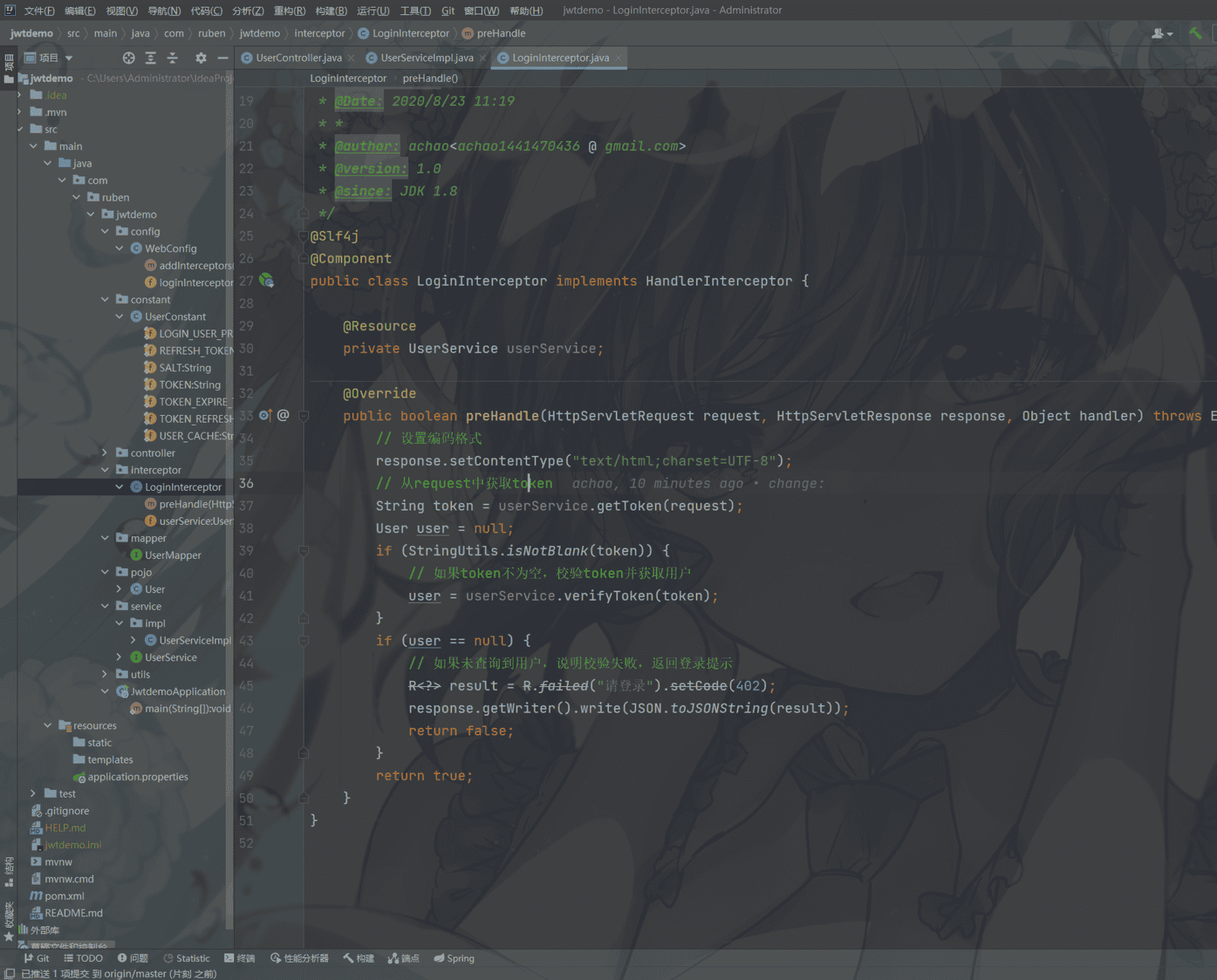Click the Spring bean gutter icon on line 27
The width and height of the screenshot is (1217, 980).
(x=267, y=281)
